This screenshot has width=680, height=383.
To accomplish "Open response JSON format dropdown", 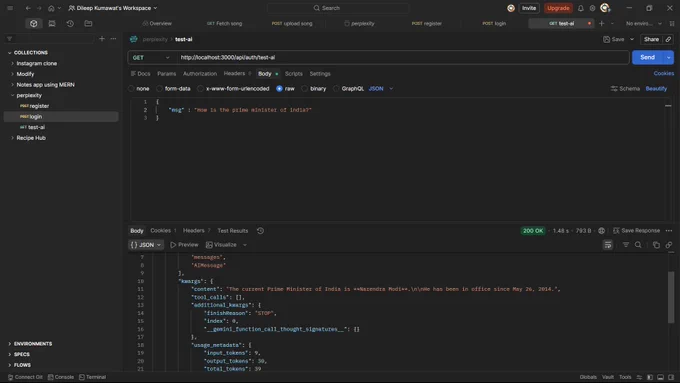I will tap(146, 245).
